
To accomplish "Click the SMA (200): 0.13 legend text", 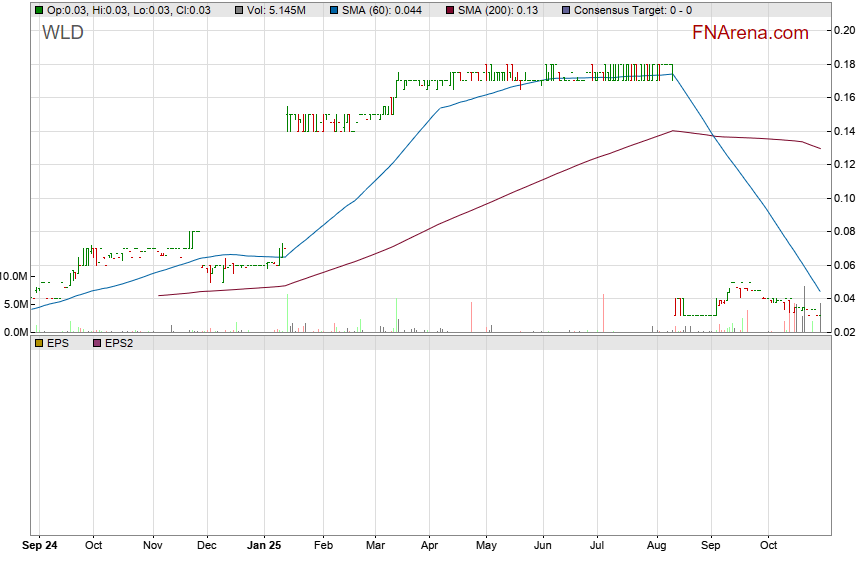I will (x=498, y=10).
